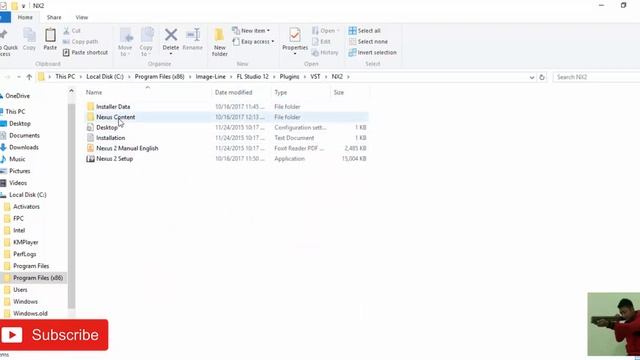This screenshot has width=640, height=360.
Task: Select Music in the navigation pane
Action: 17,159
